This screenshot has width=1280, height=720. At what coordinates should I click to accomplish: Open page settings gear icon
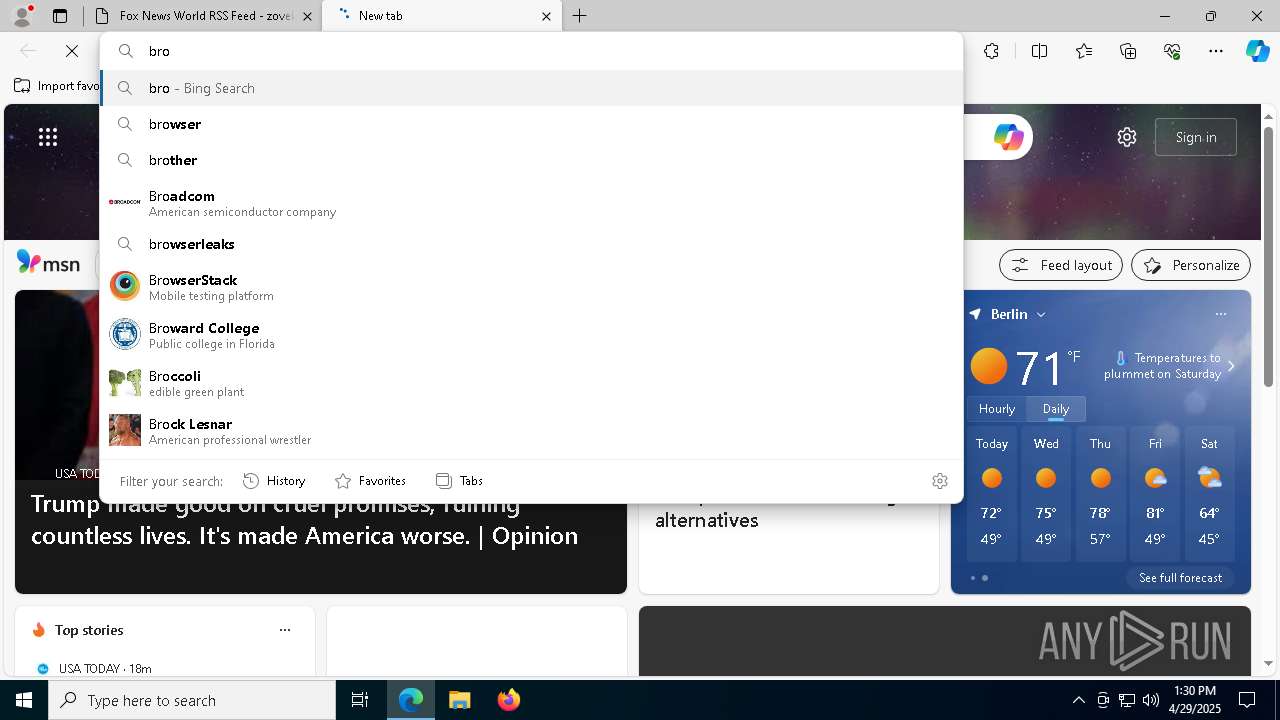[1127, 137]
